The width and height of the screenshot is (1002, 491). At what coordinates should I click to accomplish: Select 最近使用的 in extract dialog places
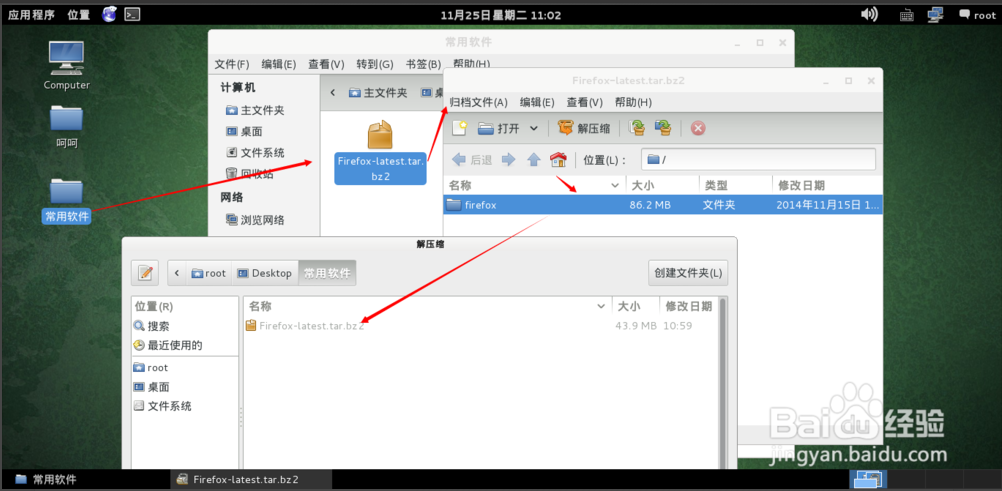click(x=168, y=345)
